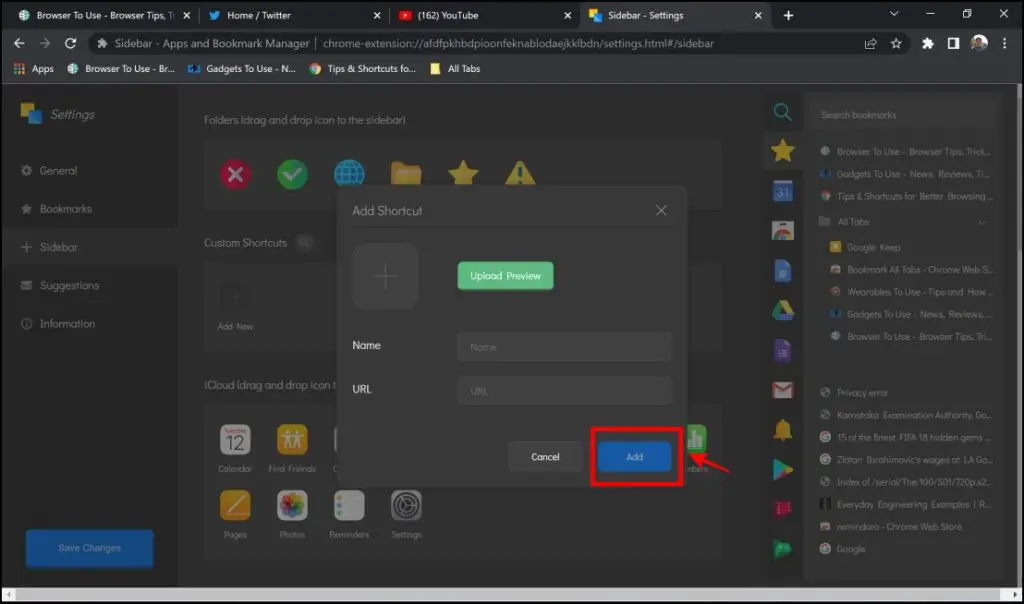This screenshot has width=1024, height=604.
Task: Click the Name input field
Action: click(x=563, y=346)
